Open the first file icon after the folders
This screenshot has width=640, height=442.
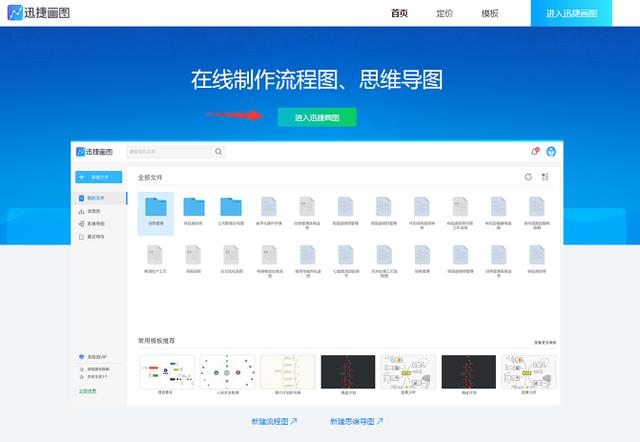pos(269,207)
